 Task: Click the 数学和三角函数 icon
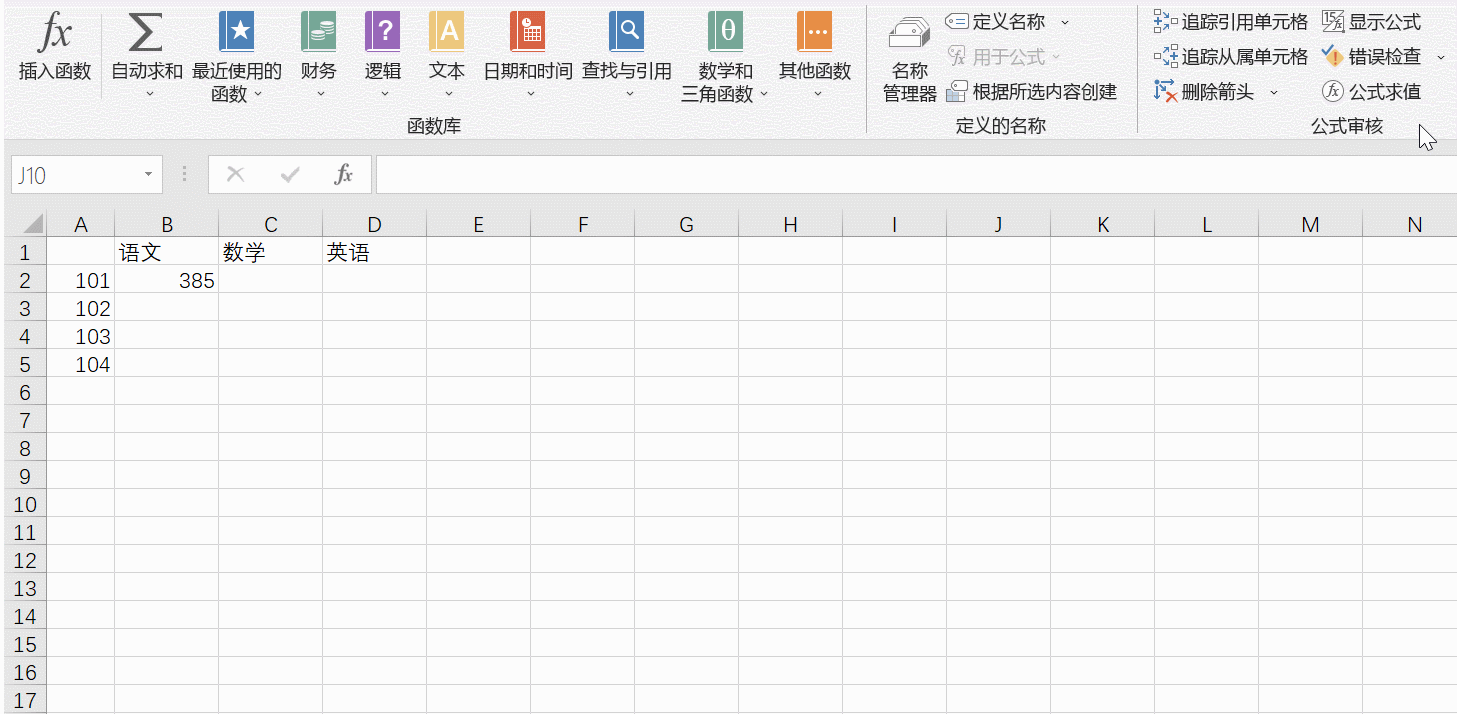click(724, 32)
